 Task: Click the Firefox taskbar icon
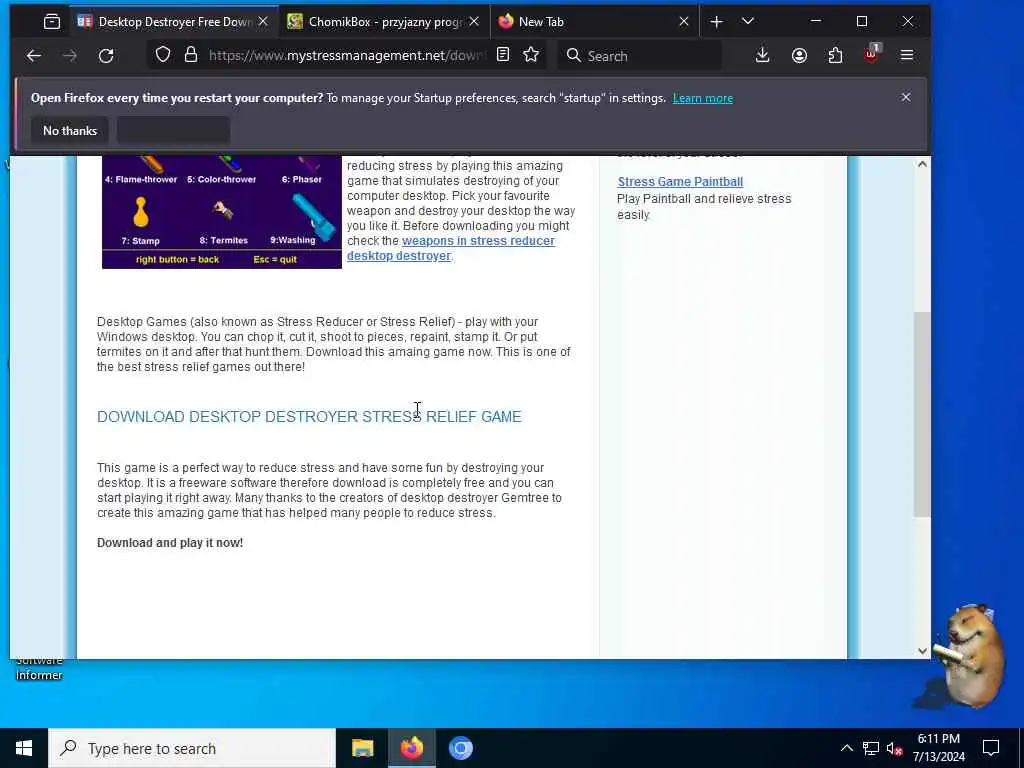411,748
